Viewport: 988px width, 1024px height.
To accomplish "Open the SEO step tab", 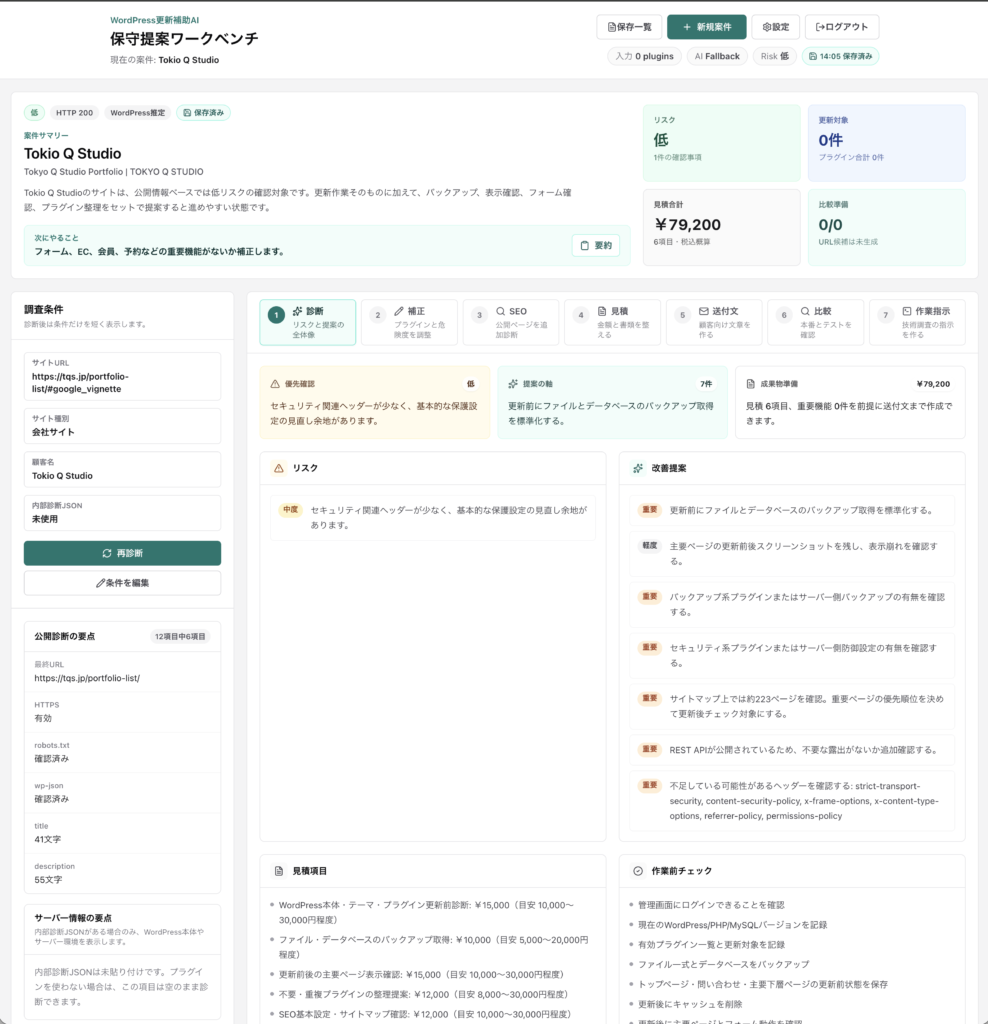I will click(511, 322).
